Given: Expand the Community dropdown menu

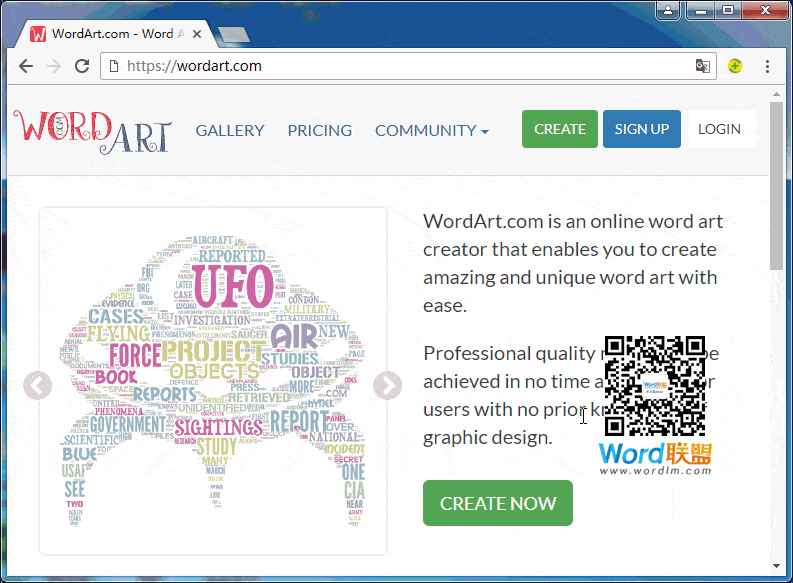Looking at the screenshot, I should (x=431, y=130).
